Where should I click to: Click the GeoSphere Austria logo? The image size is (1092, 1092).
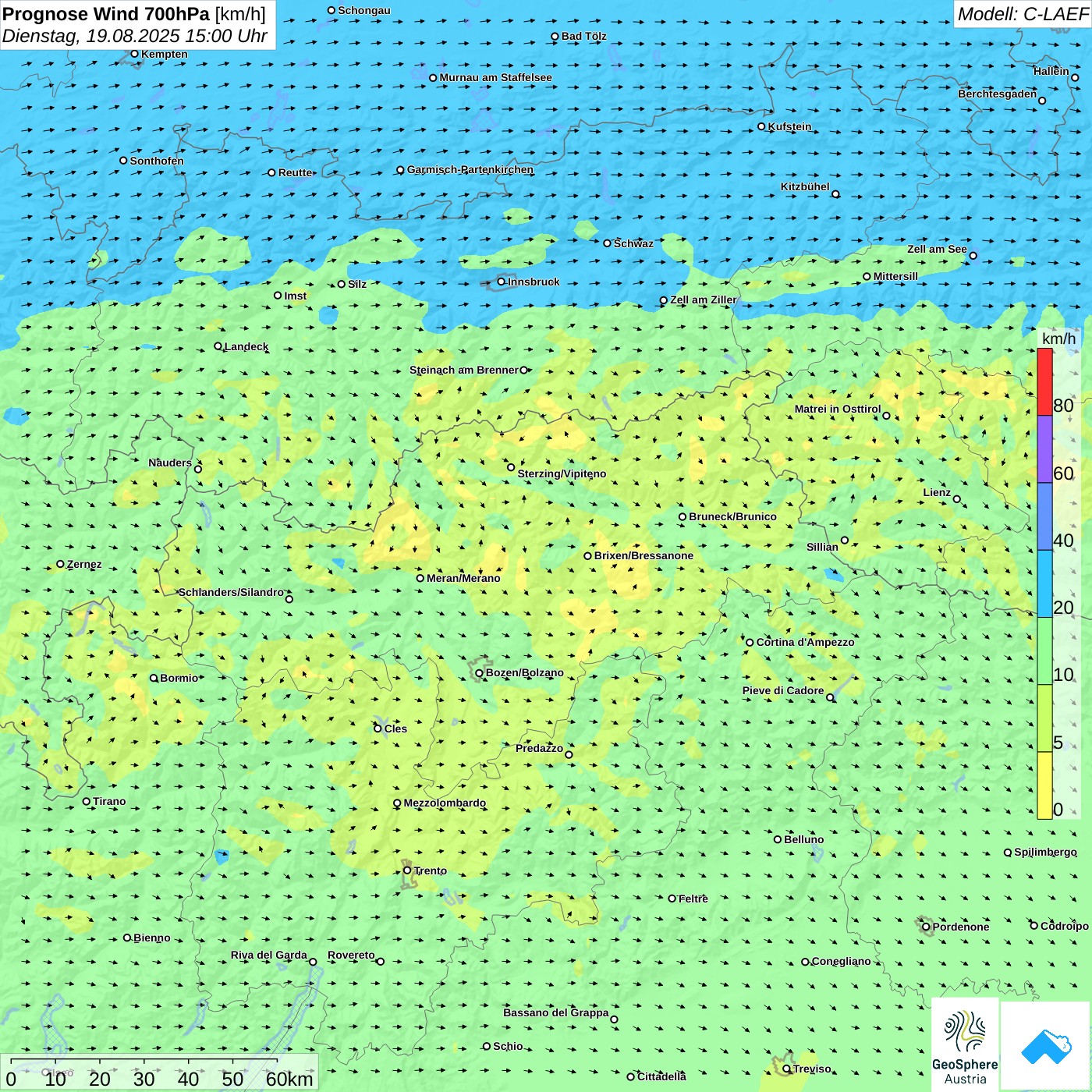point(965,1045)
